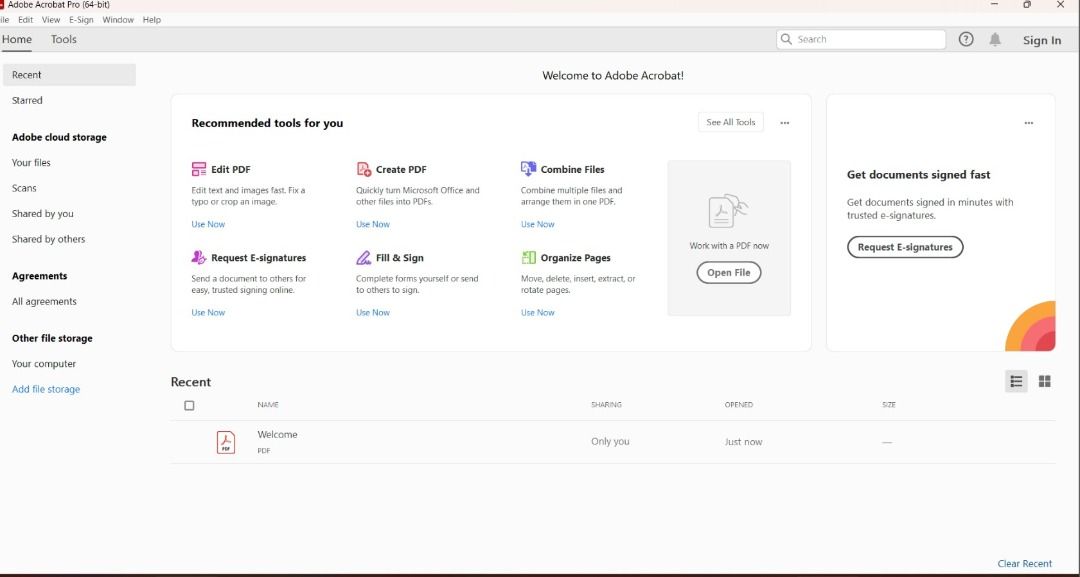This screenshot has height=577, width=1080.
Task: Click the Welcome PDF file icon
Action: pos(226,442)
